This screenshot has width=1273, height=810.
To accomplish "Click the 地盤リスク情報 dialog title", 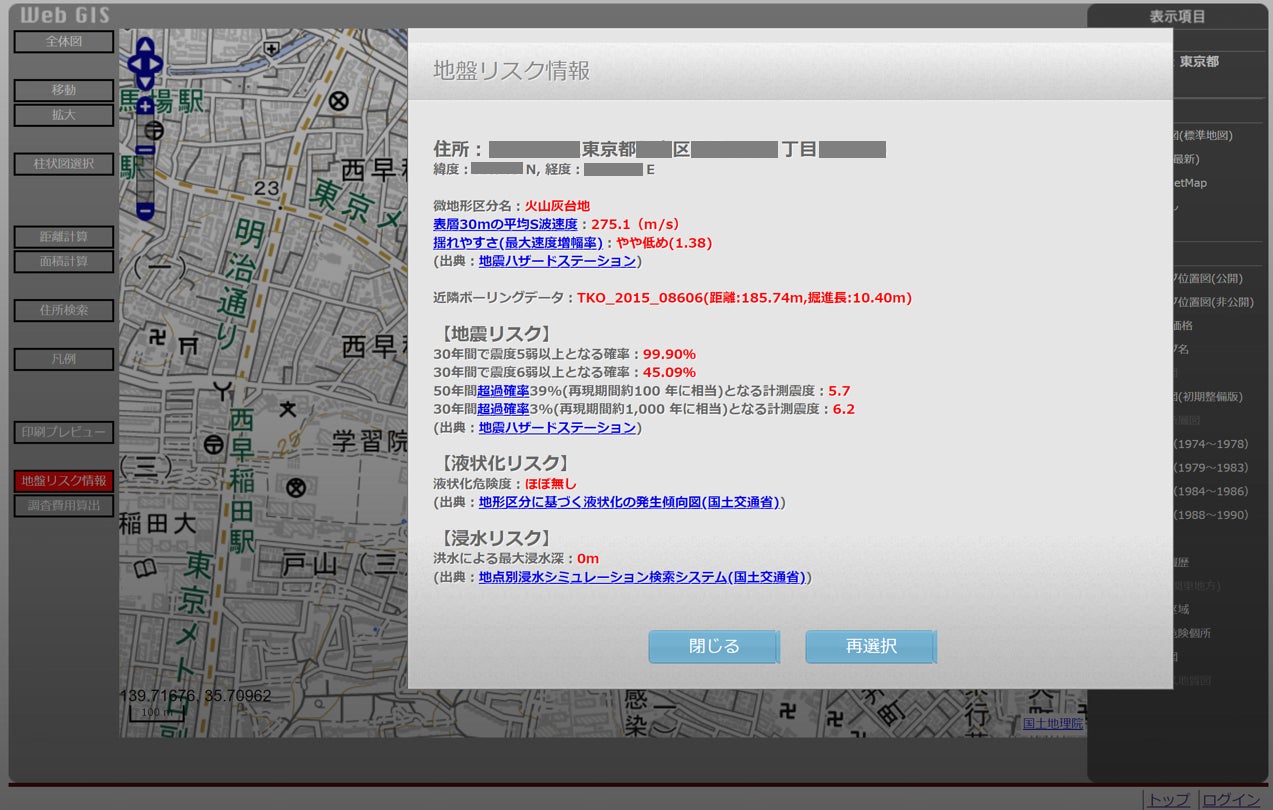I will coord(511,70).
